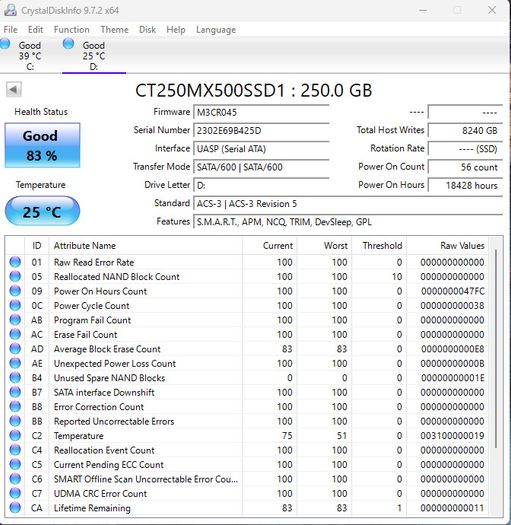Click the Attribute Name column header

[x=145, y=245]
